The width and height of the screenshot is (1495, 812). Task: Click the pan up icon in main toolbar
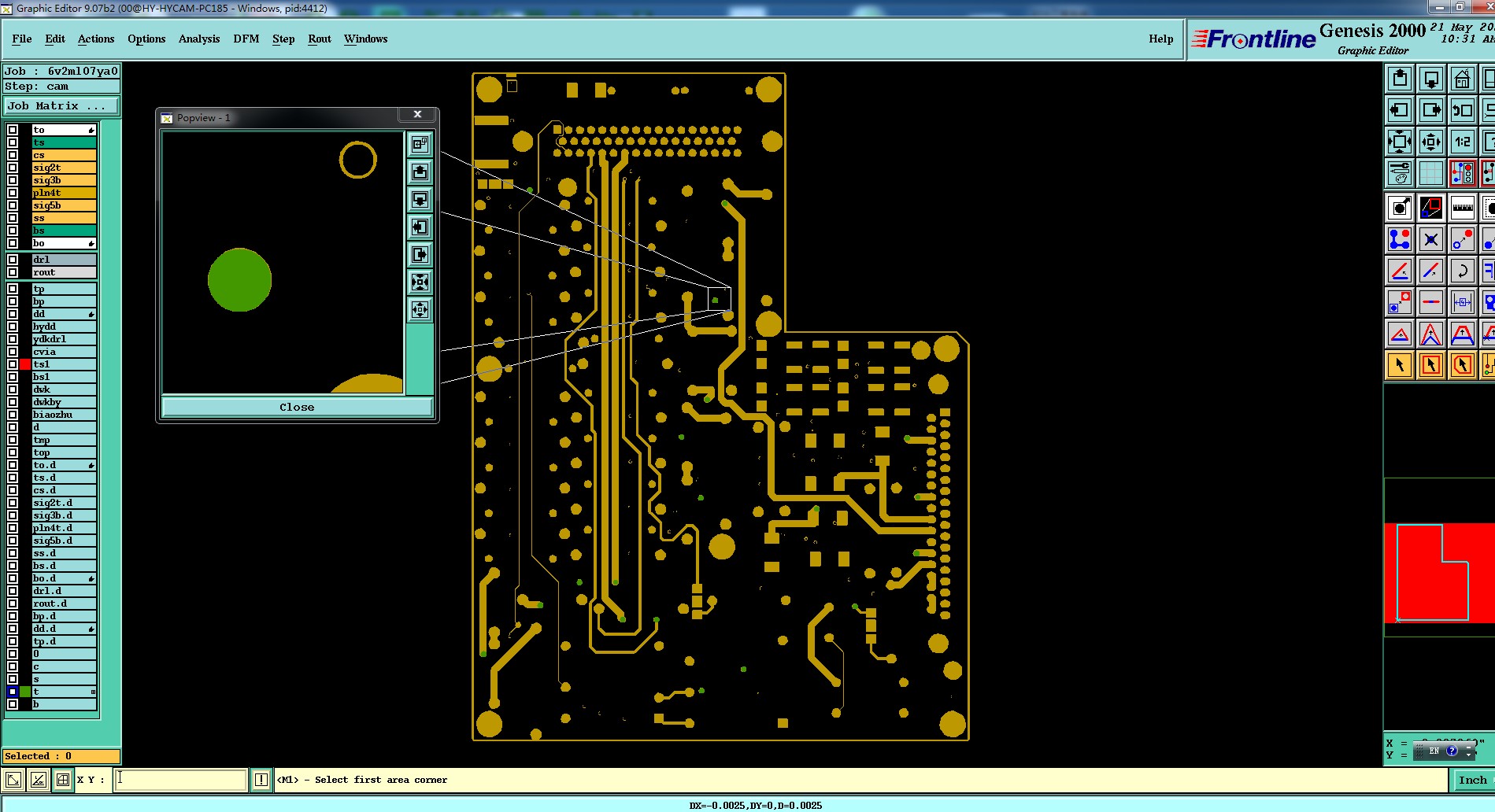pos(1400,79)
